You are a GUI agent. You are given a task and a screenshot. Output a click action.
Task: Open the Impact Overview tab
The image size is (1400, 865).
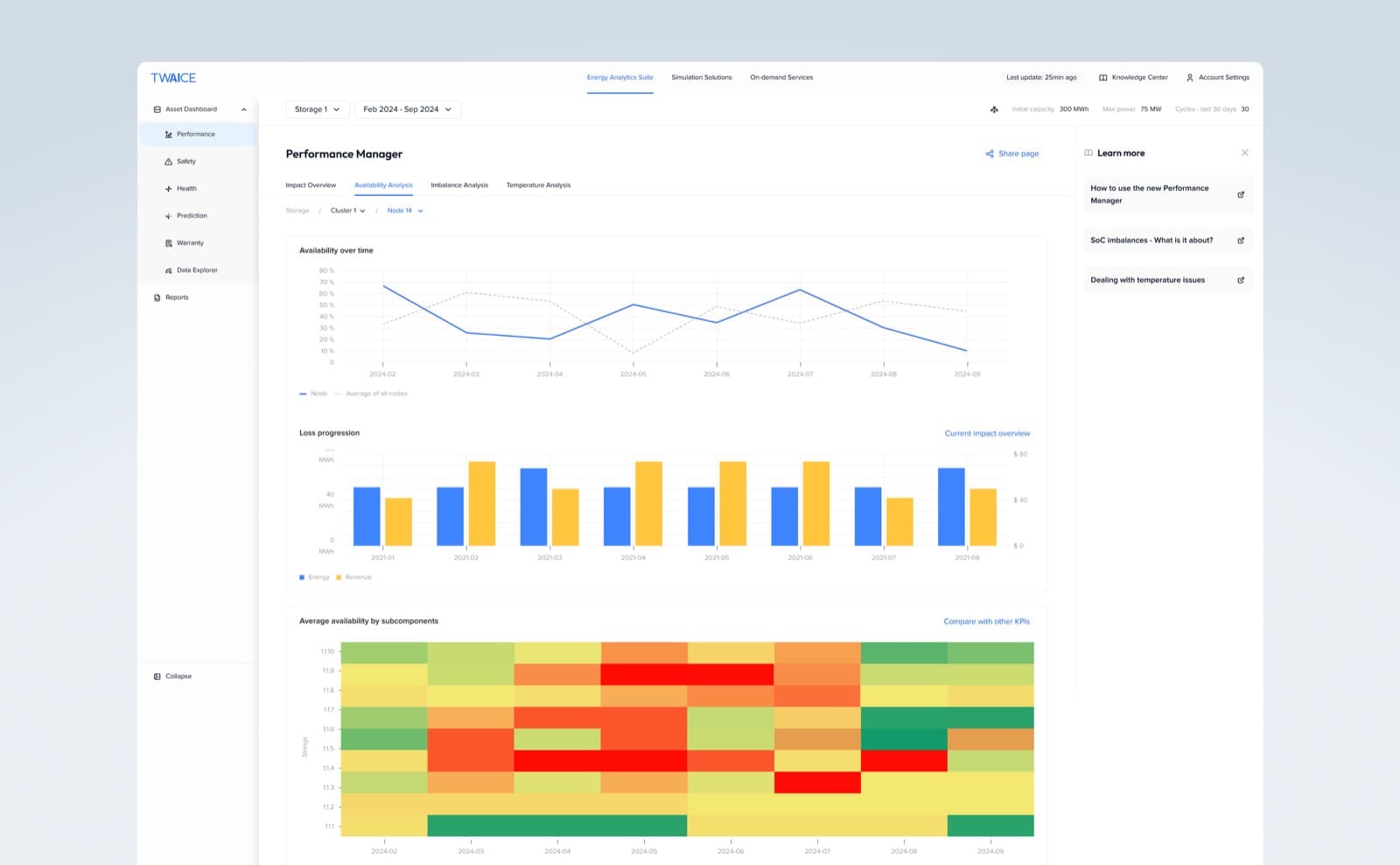[x=311, y=185]
